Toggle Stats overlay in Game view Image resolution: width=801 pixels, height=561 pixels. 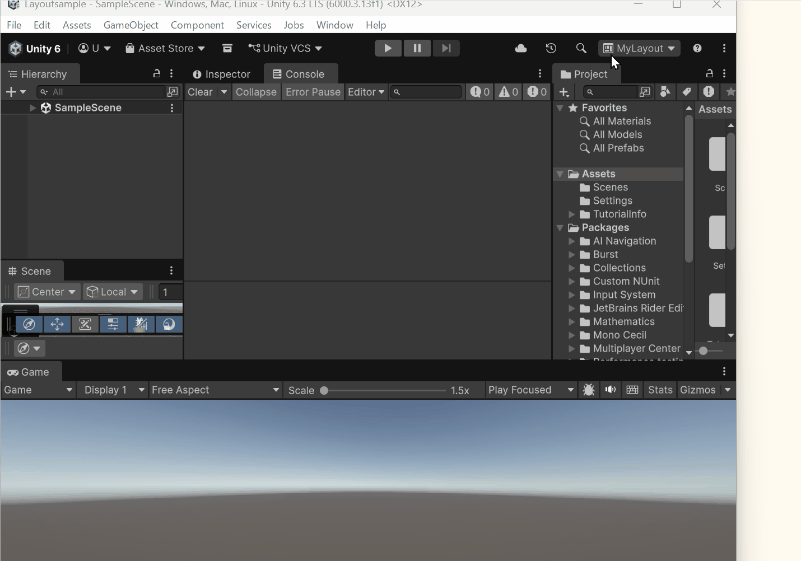tap(660, 390)
